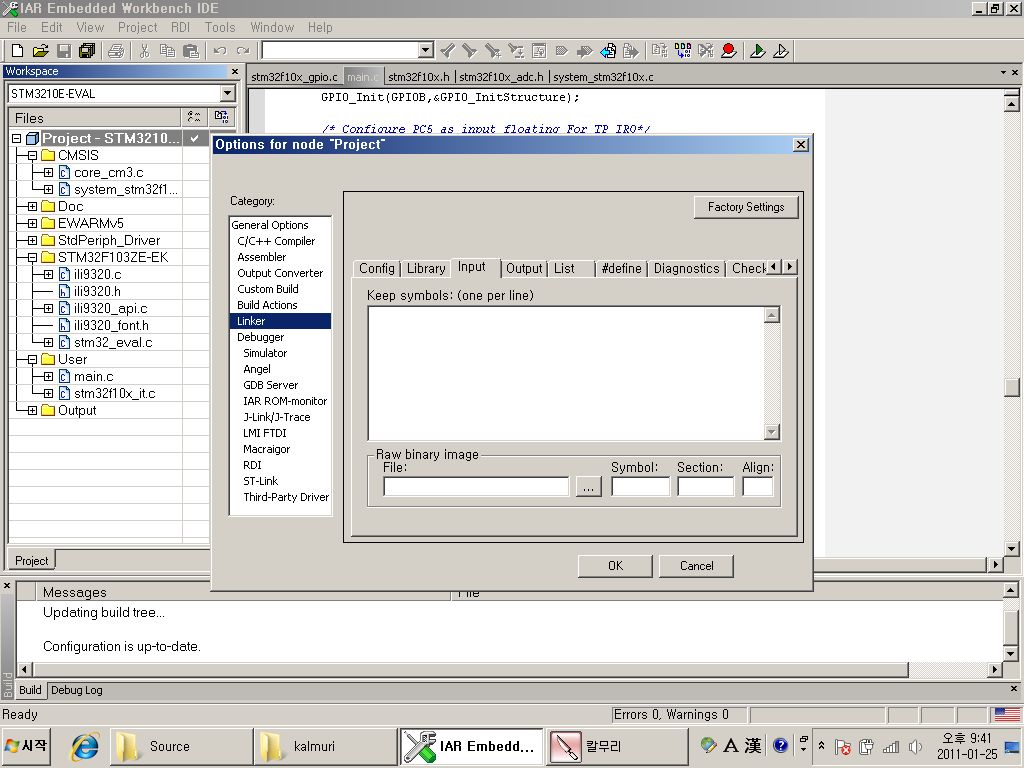Expand the Output folder

pyautogui.click(x=32, y=410)
